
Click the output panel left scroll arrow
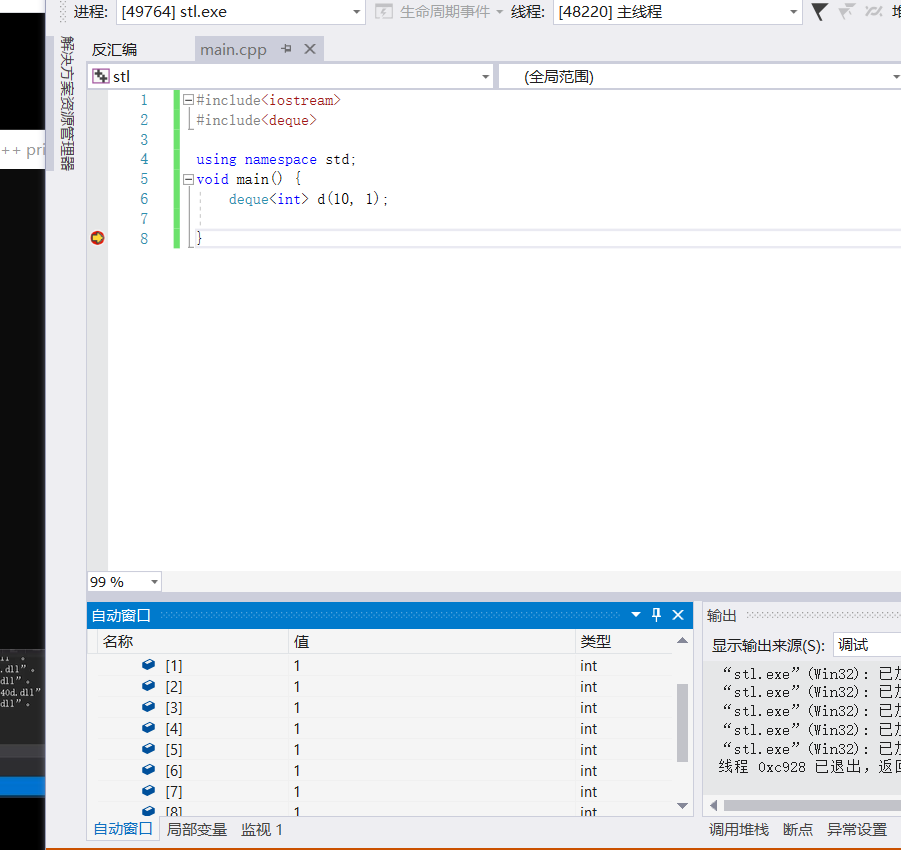713,805
